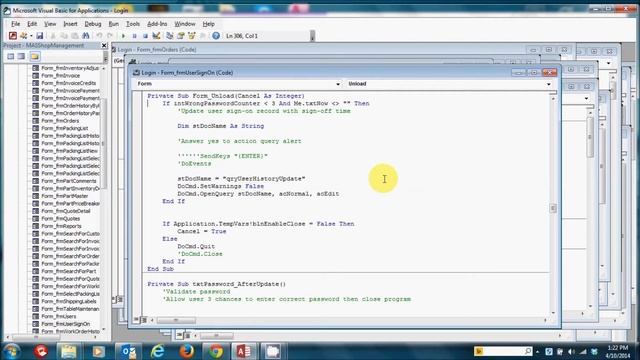Select Form_frmInvoiceCredits in project tree
This screenshot has height=360, width=640.
(69, 83)
